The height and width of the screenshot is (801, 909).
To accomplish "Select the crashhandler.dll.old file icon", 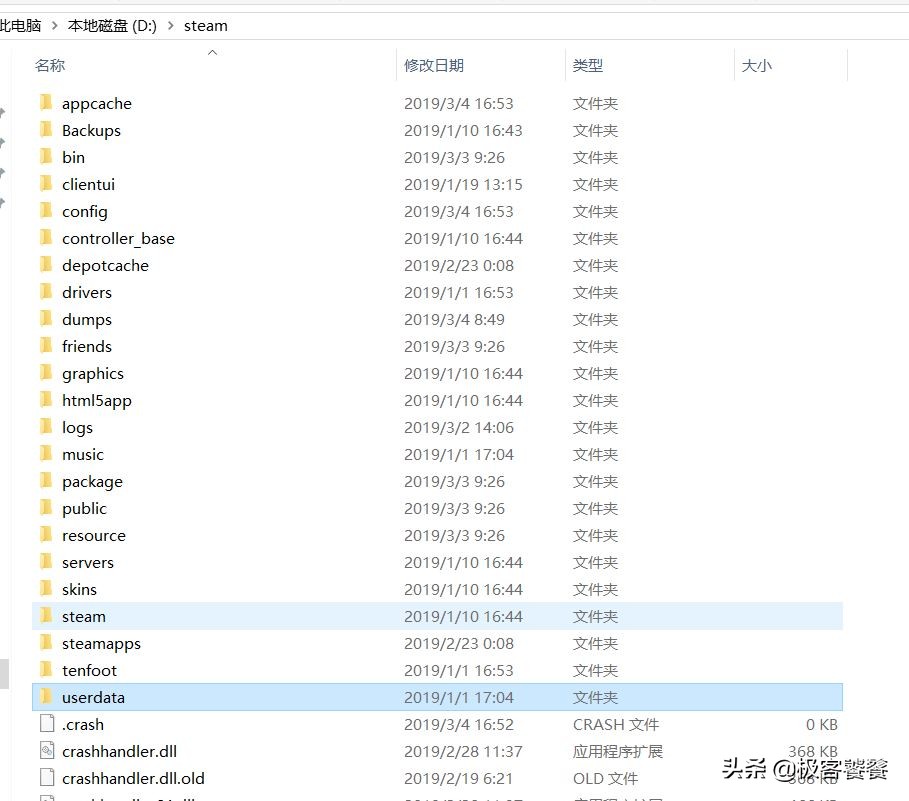I will pos(46,778).
